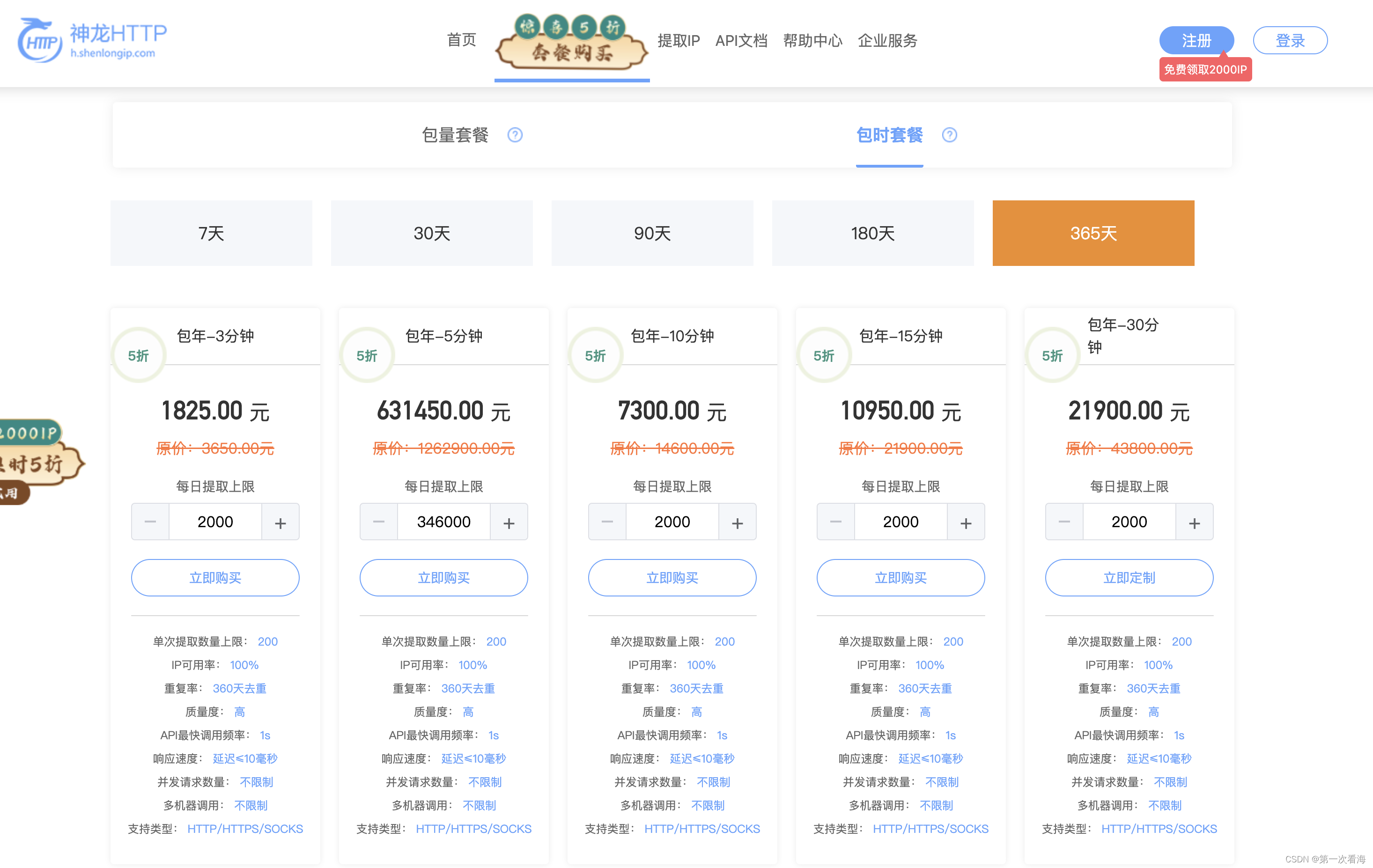Open the 帮助中心 menu item

[x=813, y=40]
